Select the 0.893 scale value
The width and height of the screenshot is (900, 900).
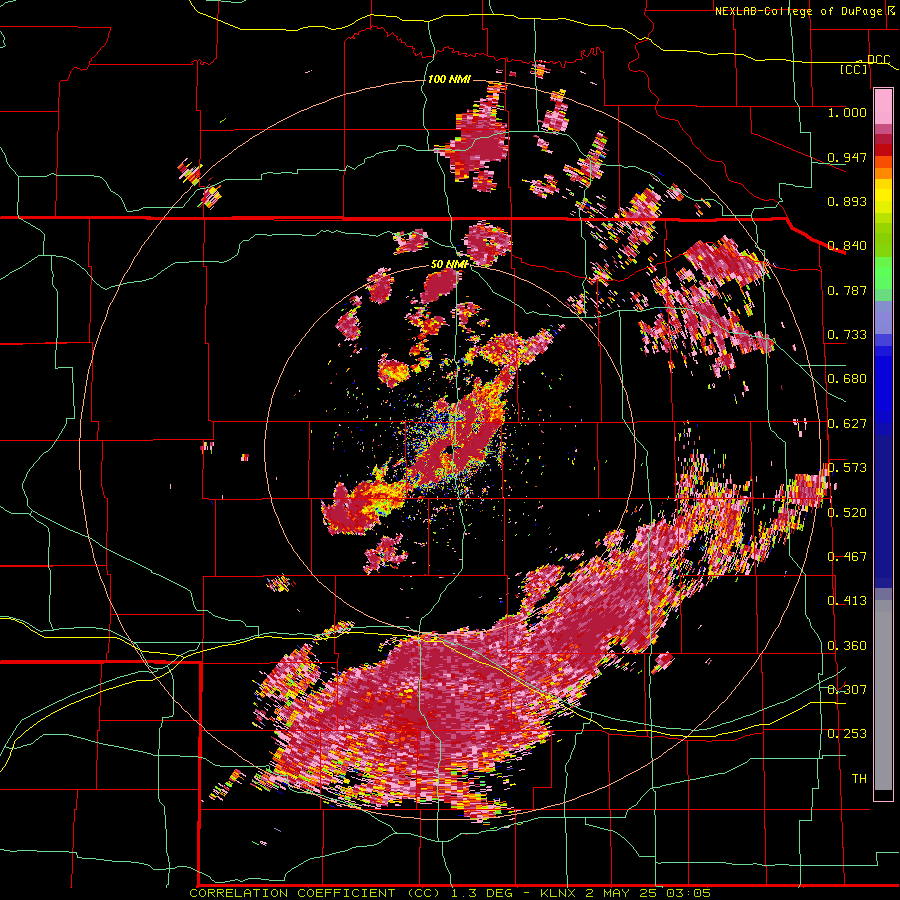click(x=847, y=201)
